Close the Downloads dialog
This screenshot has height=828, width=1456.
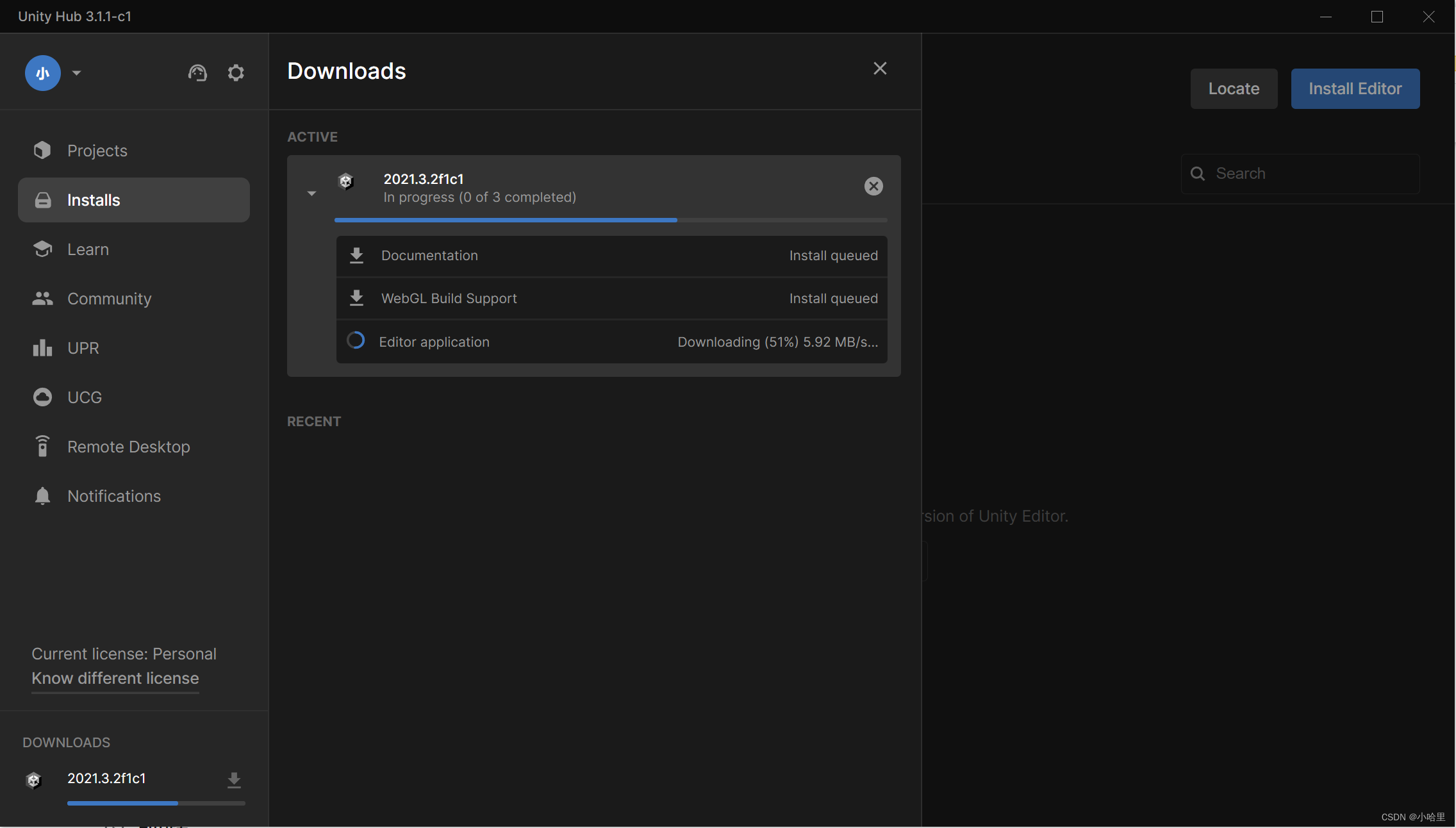(x=879, y=67)
